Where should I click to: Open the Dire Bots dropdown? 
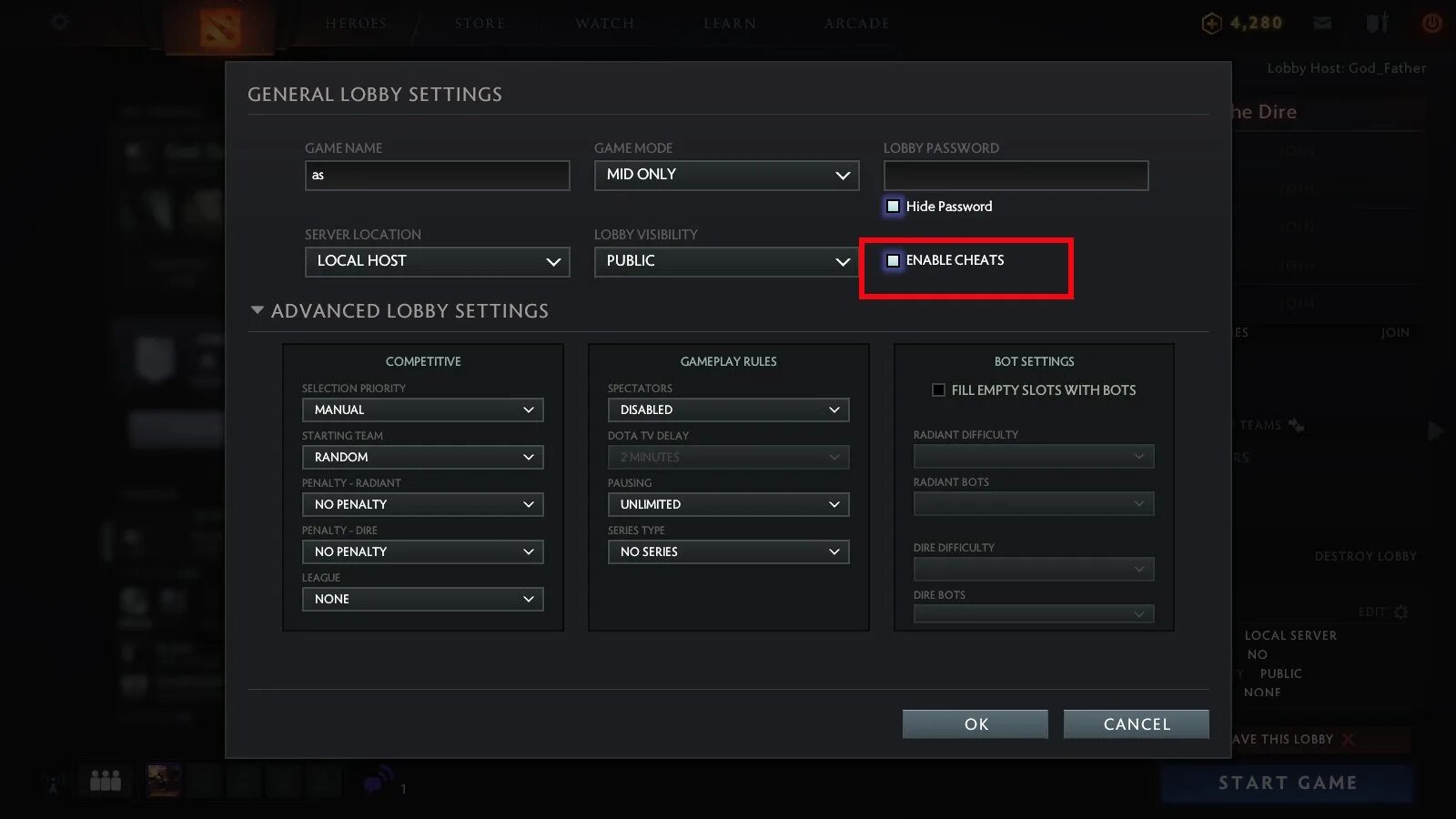coord(1034,614)
